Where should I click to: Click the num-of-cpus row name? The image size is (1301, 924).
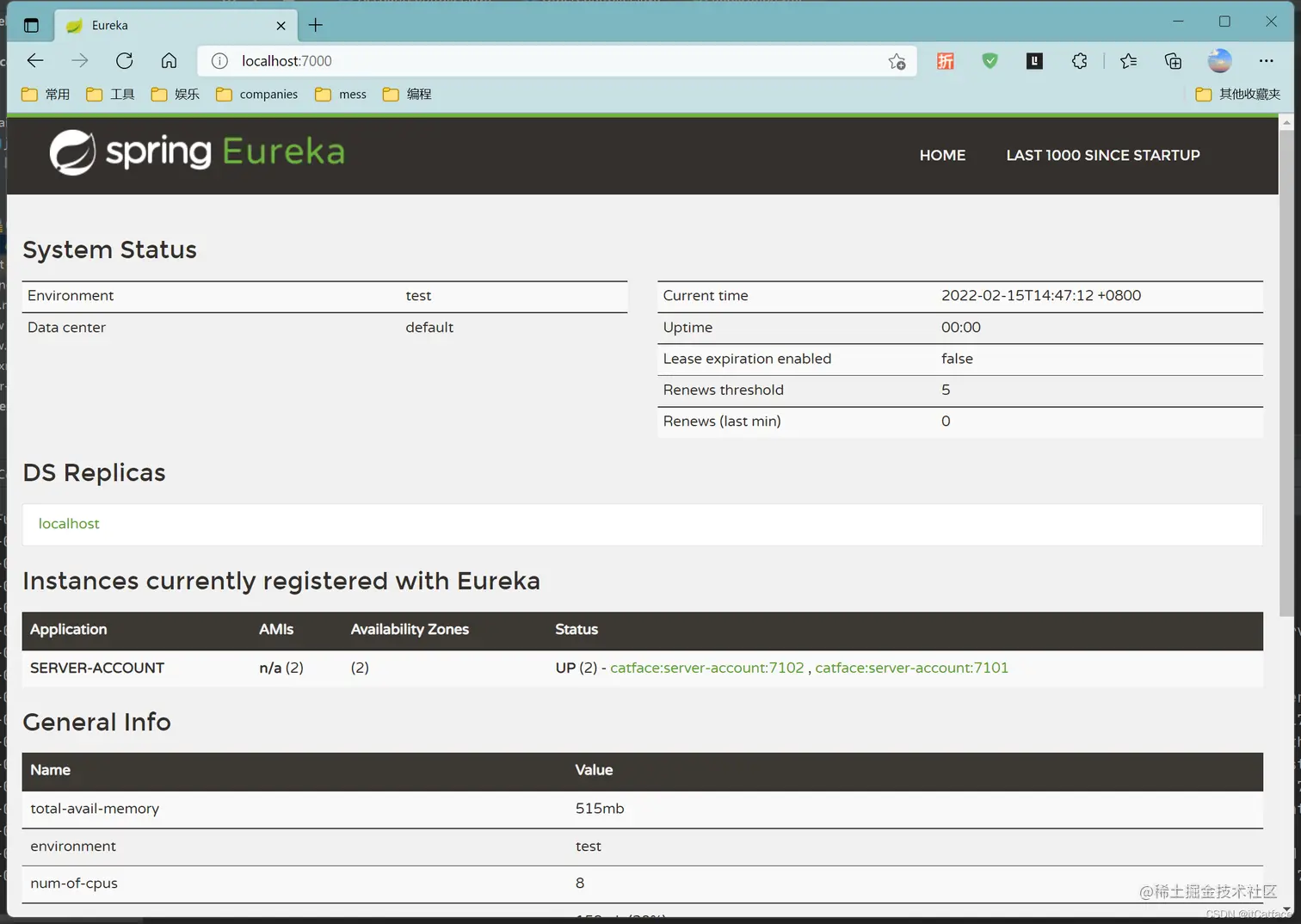click(x=74, y=883)
